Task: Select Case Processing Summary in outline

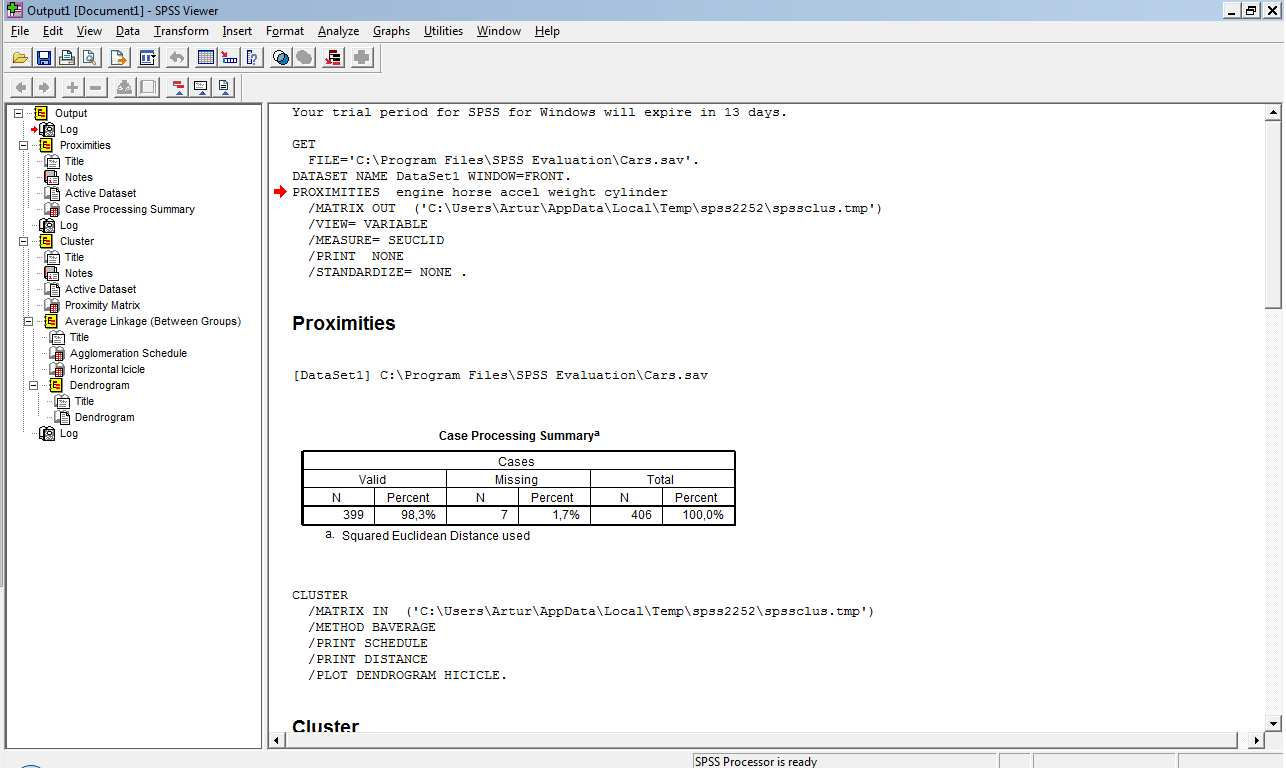Action: [x=130, y=209]
